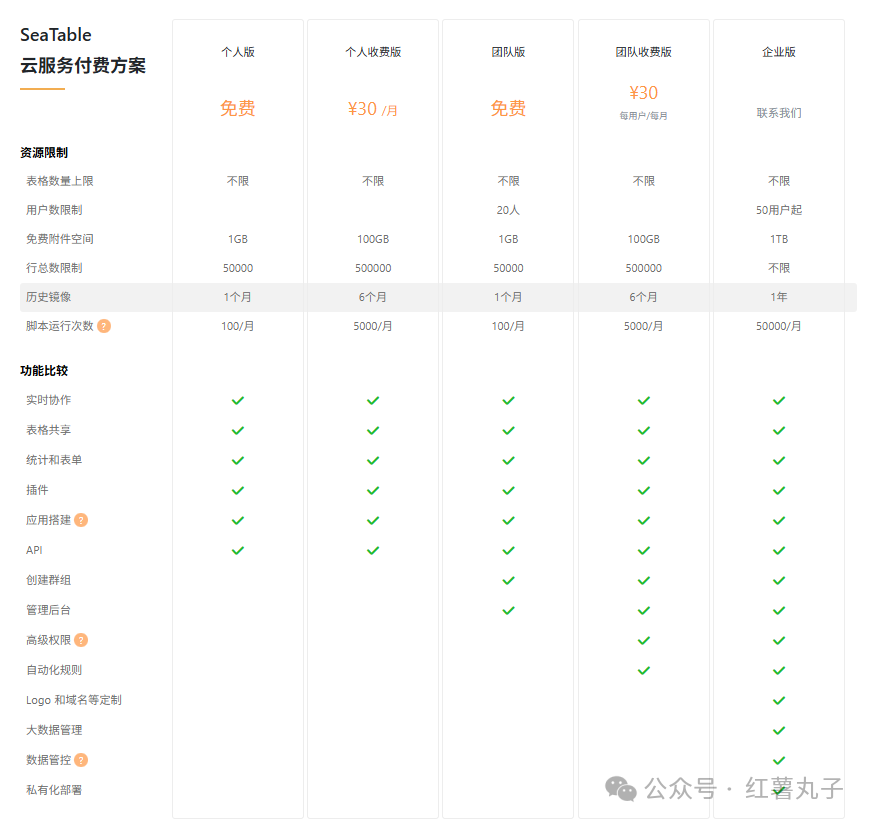Click the 自动化规则 checkmark under 企业版
The width and height of the screenshot is (871, 823).
779,670
